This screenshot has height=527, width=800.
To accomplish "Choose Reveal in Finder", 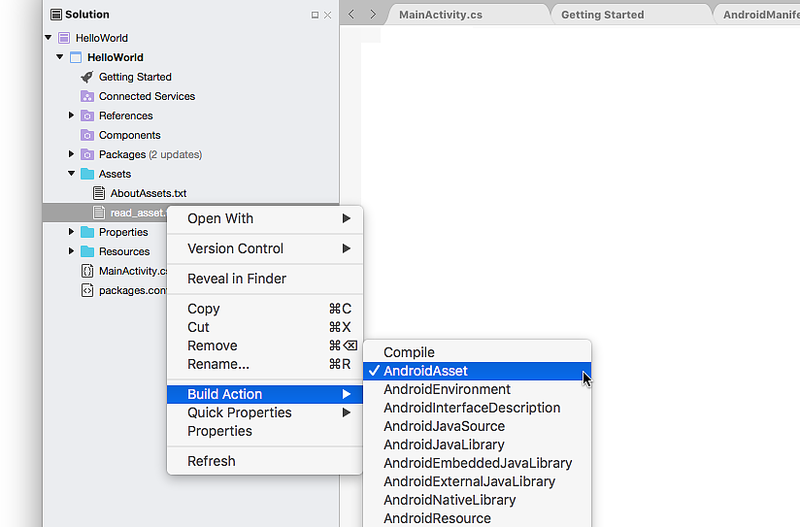I will 237,279.
